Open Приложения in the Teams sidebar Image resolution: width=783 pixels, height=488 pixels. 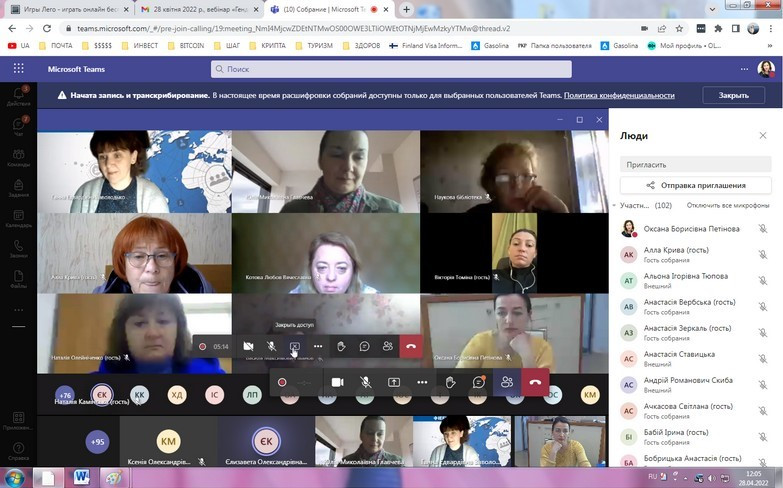pos(18,421)
